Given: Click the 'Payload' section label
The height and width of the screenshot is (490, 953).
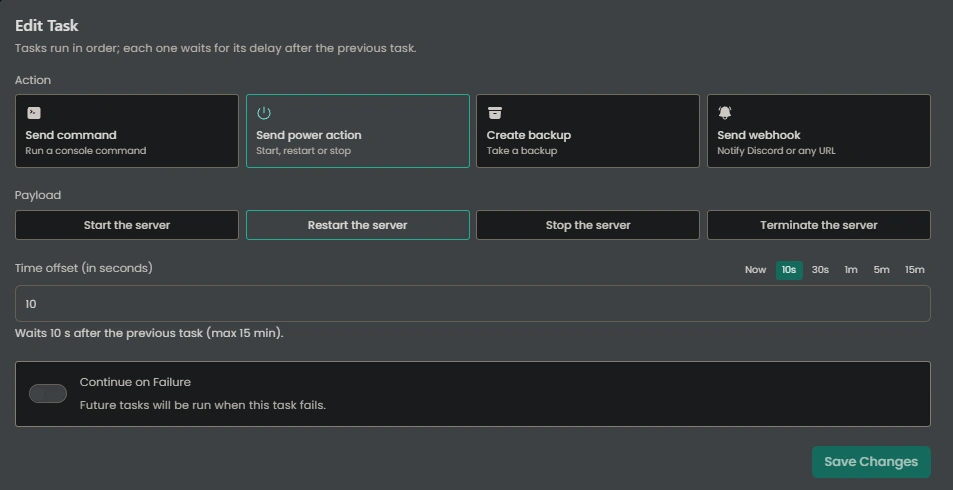Looking at the screenshot, I should coord(38,195).
